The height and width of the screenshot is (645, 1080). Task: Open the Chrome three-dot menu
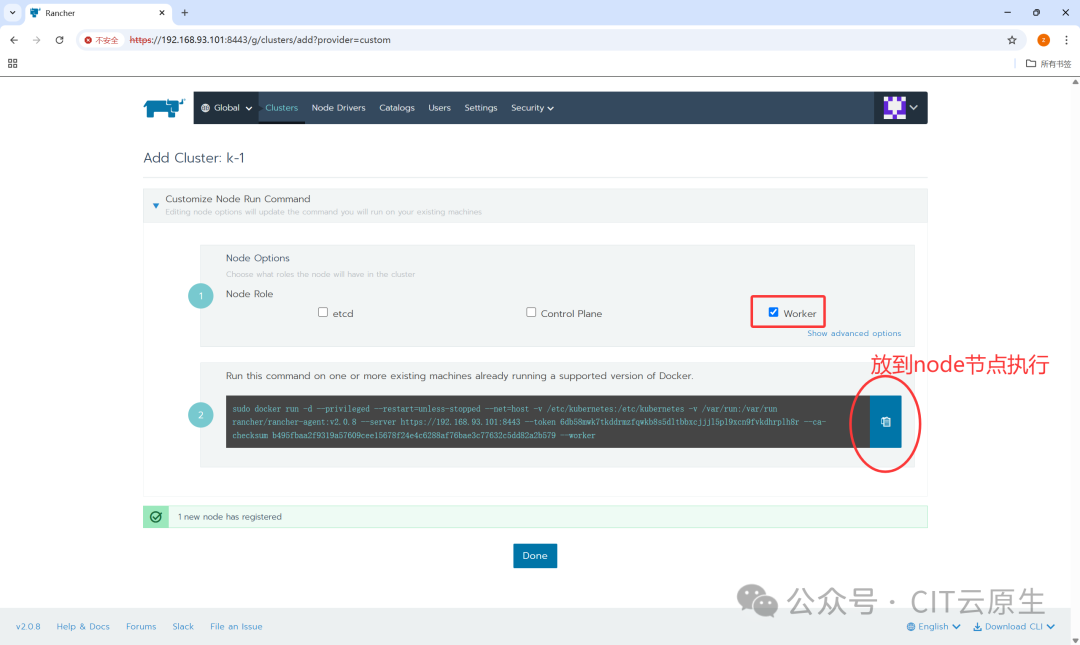pyautogui.click(x=1066, y=40)
